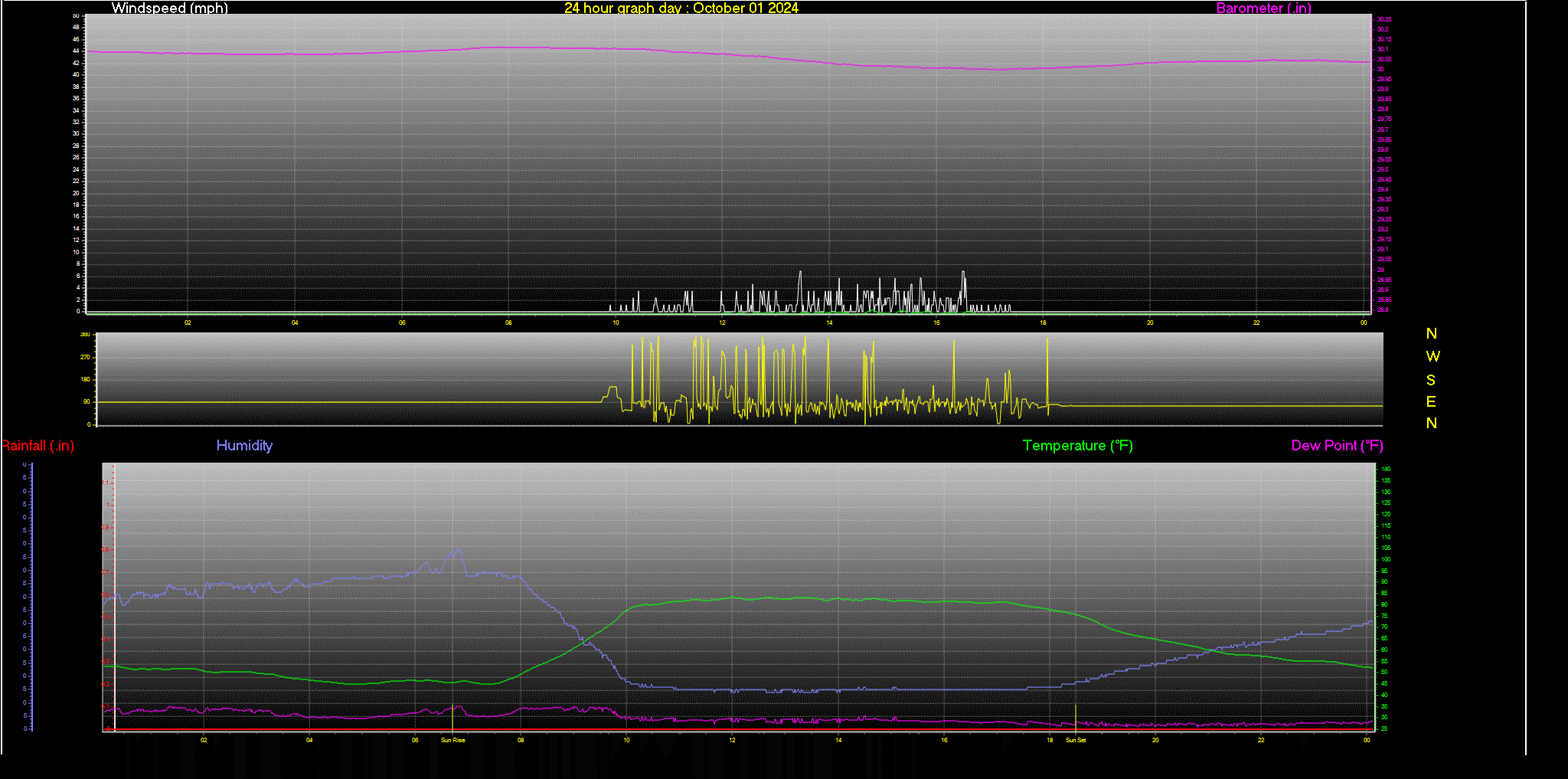Click the 140 tick on temperature axis
This screenshot has width=1568, height=779.
(x=1386, y=469)
